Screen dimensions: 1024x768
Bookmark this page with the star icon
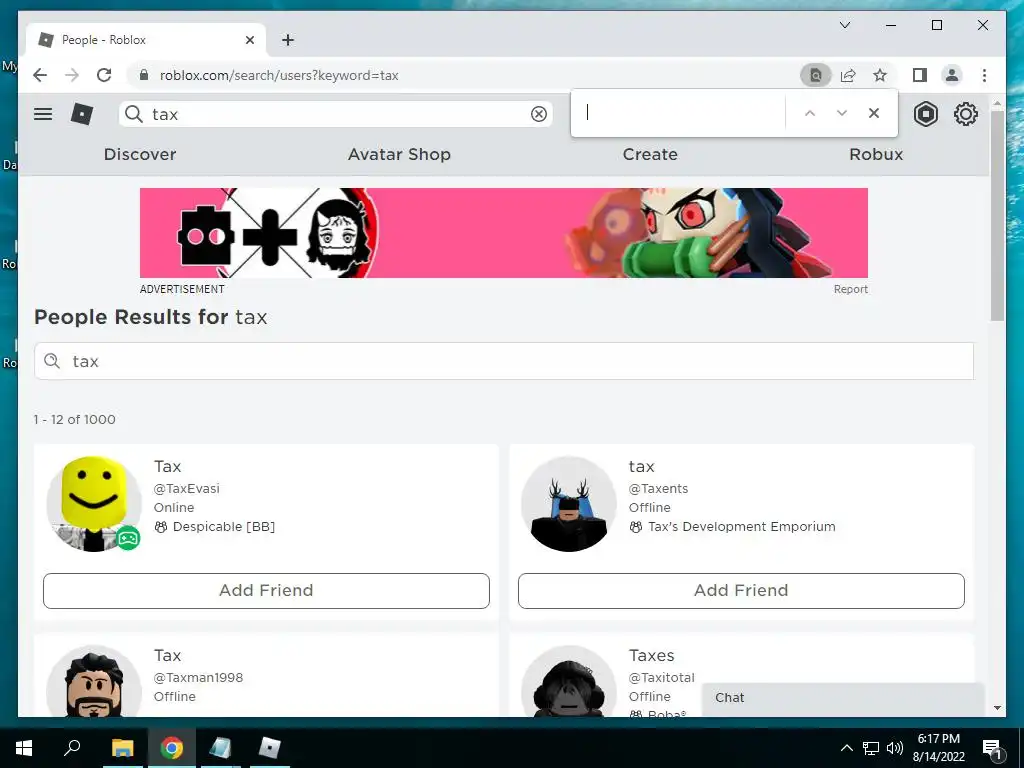(880, 75)
